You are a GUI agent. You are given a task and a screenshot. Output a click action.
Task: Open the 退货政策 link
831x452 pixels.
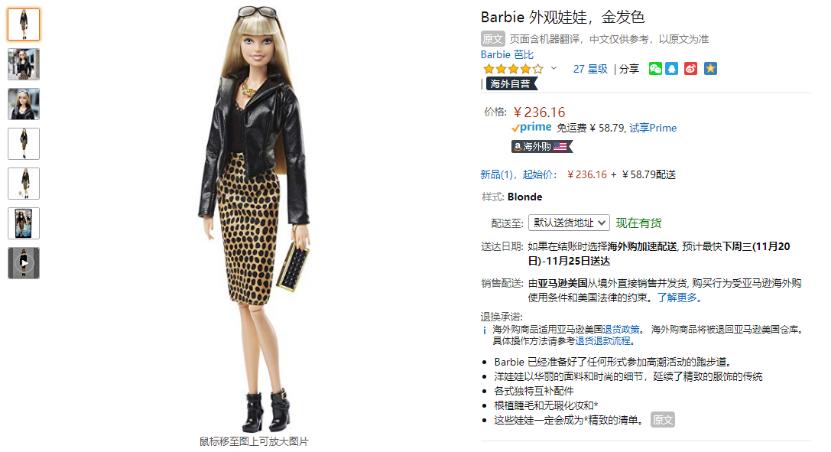(621, 329)
